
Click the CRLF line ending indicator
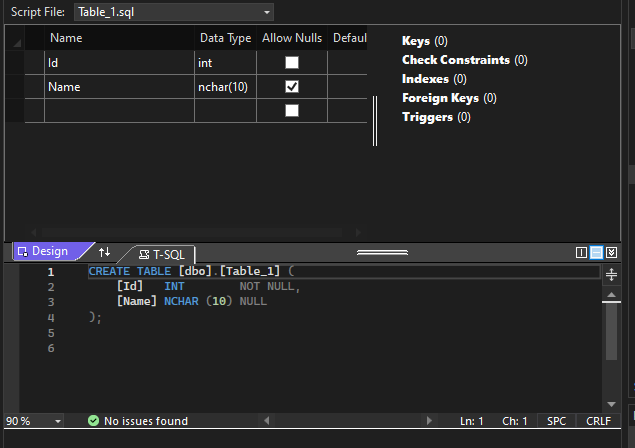pos(598,421)
